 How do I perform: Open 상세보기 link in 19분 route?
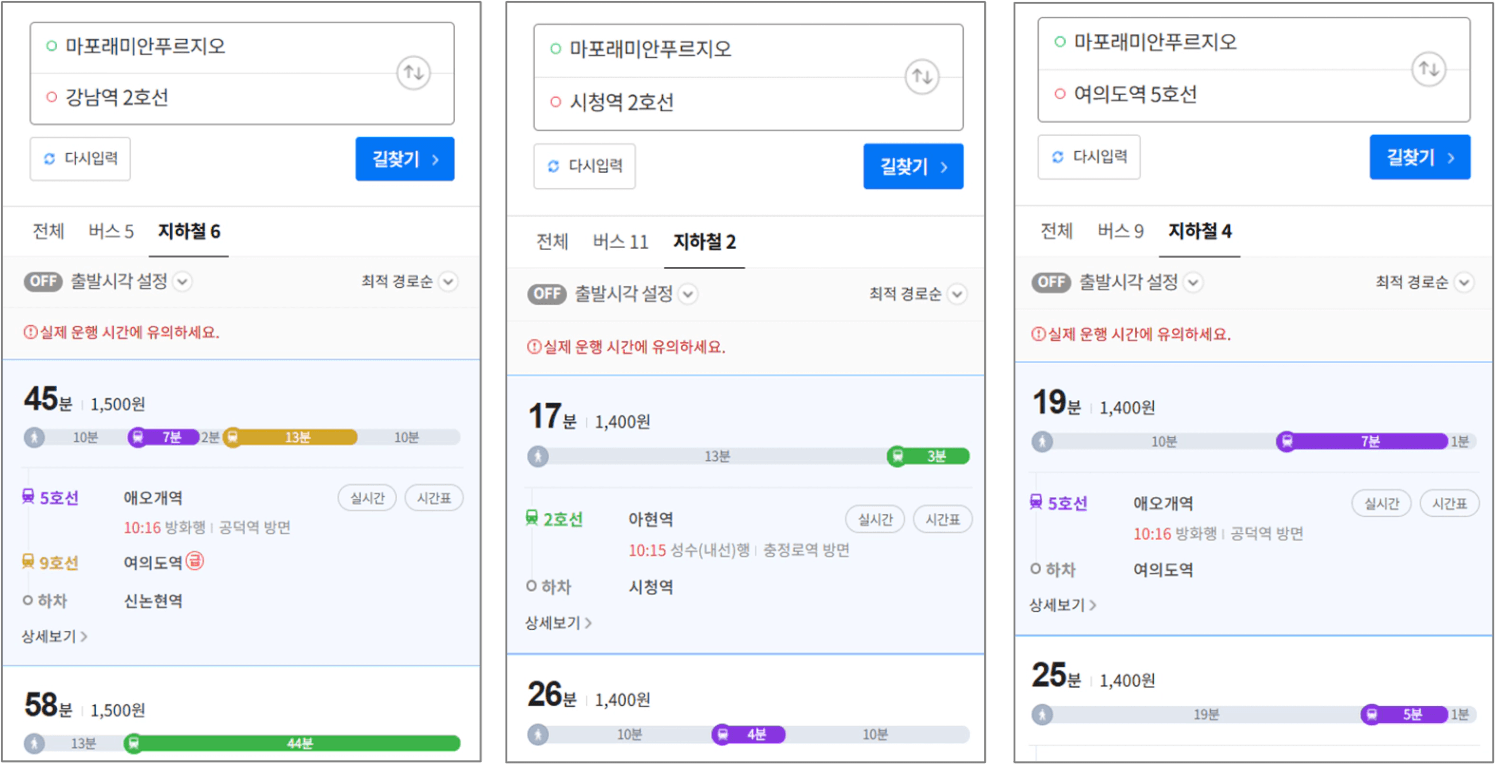(x=1063, y=605)
